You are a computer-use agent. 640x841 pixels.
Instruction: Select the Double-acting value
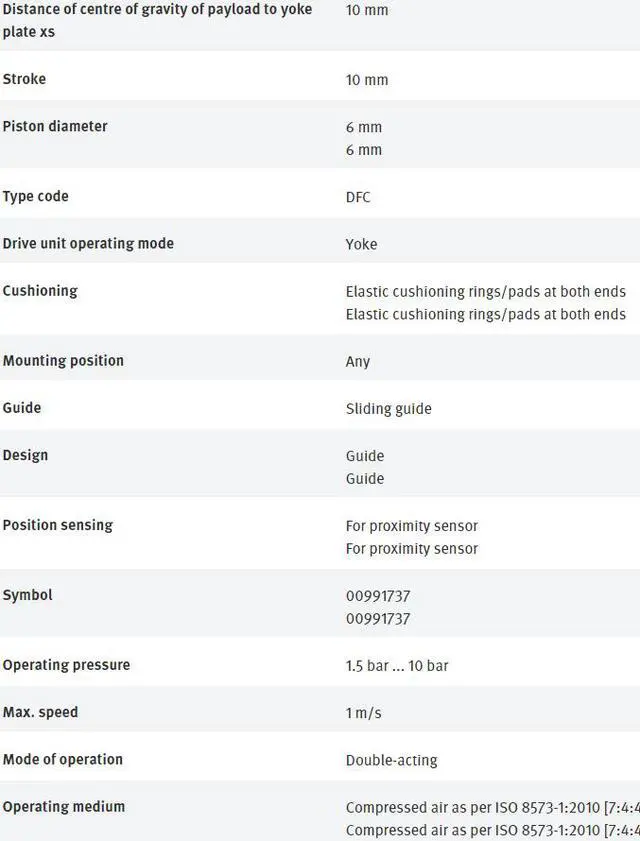click(392, 759)
